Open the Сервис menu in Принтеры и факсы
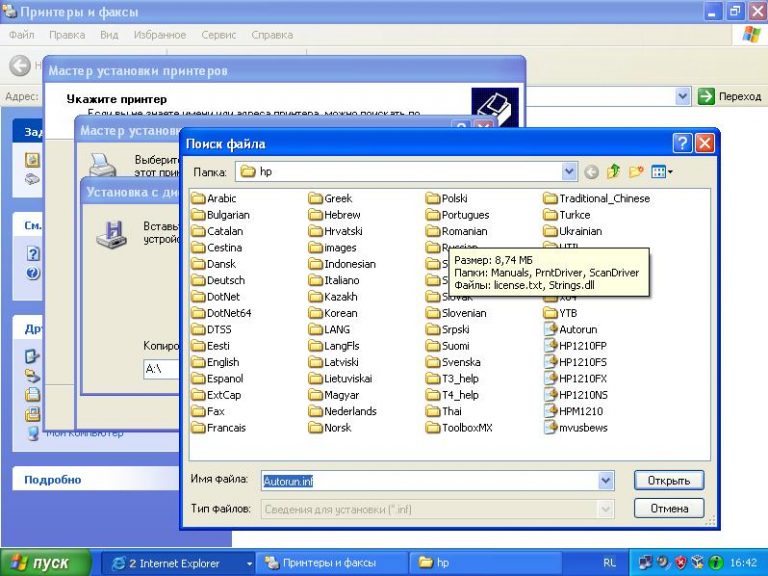768x576 pixels. pos(218,35)
